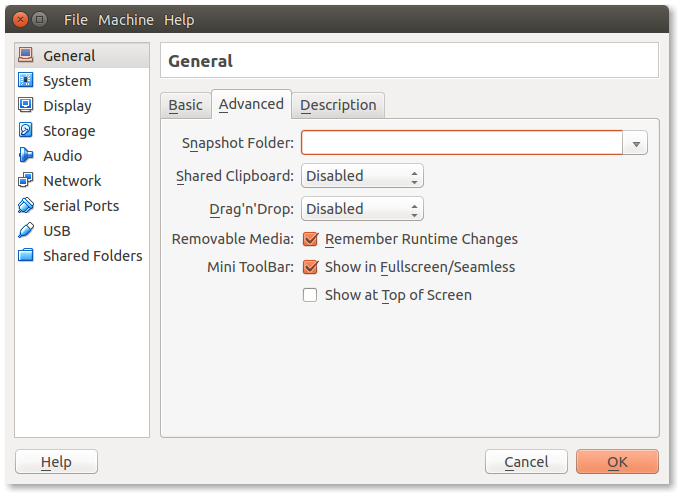Screen dimensions: 678x493
Task: Select the Network adapter icon
Action: point(26,181)
